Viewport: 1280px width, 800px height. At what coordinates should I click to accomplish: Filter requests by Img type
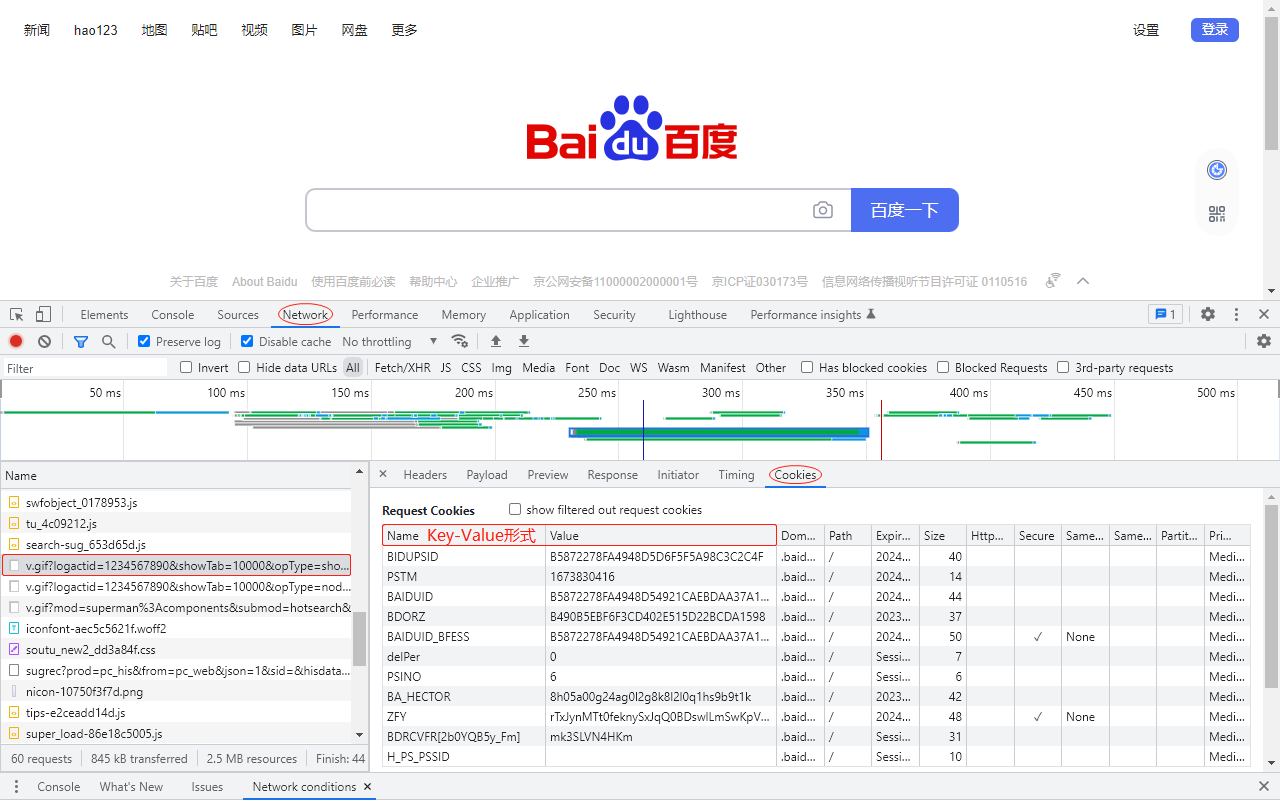click(502, 367)
